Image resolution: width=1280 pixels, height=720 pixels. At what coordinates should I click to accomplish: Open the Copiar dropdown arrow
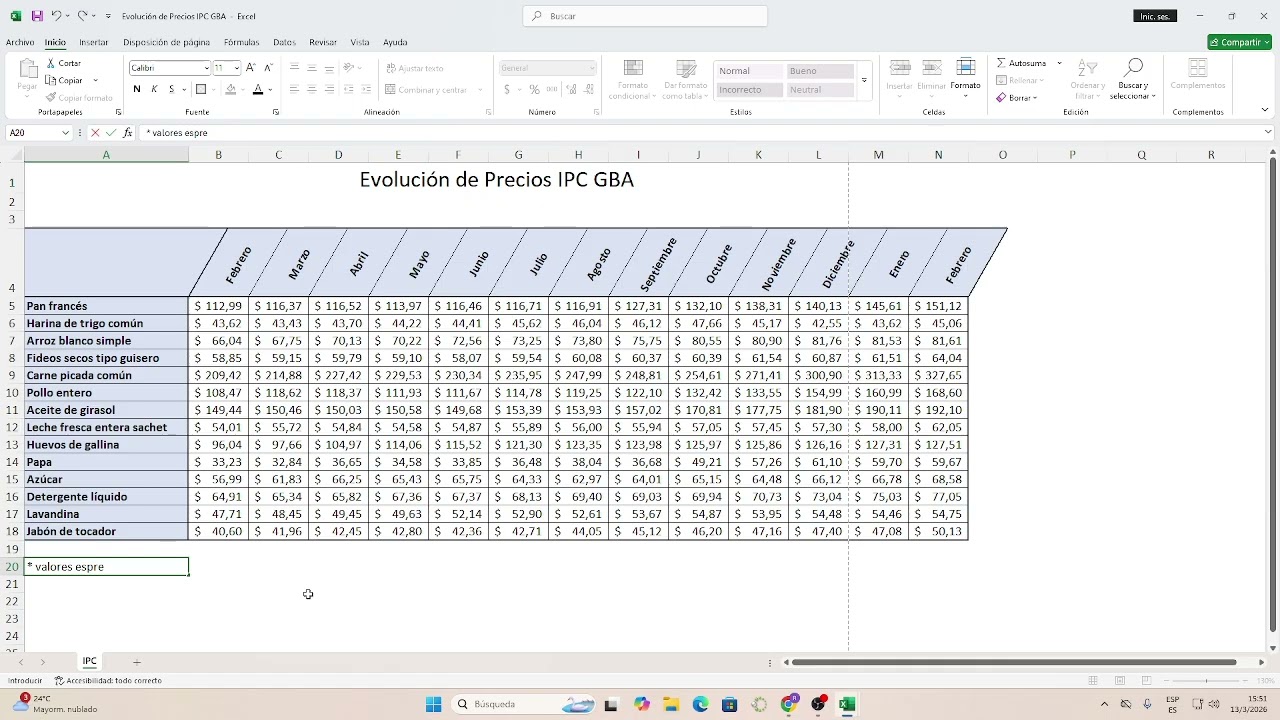pos(95,80)
